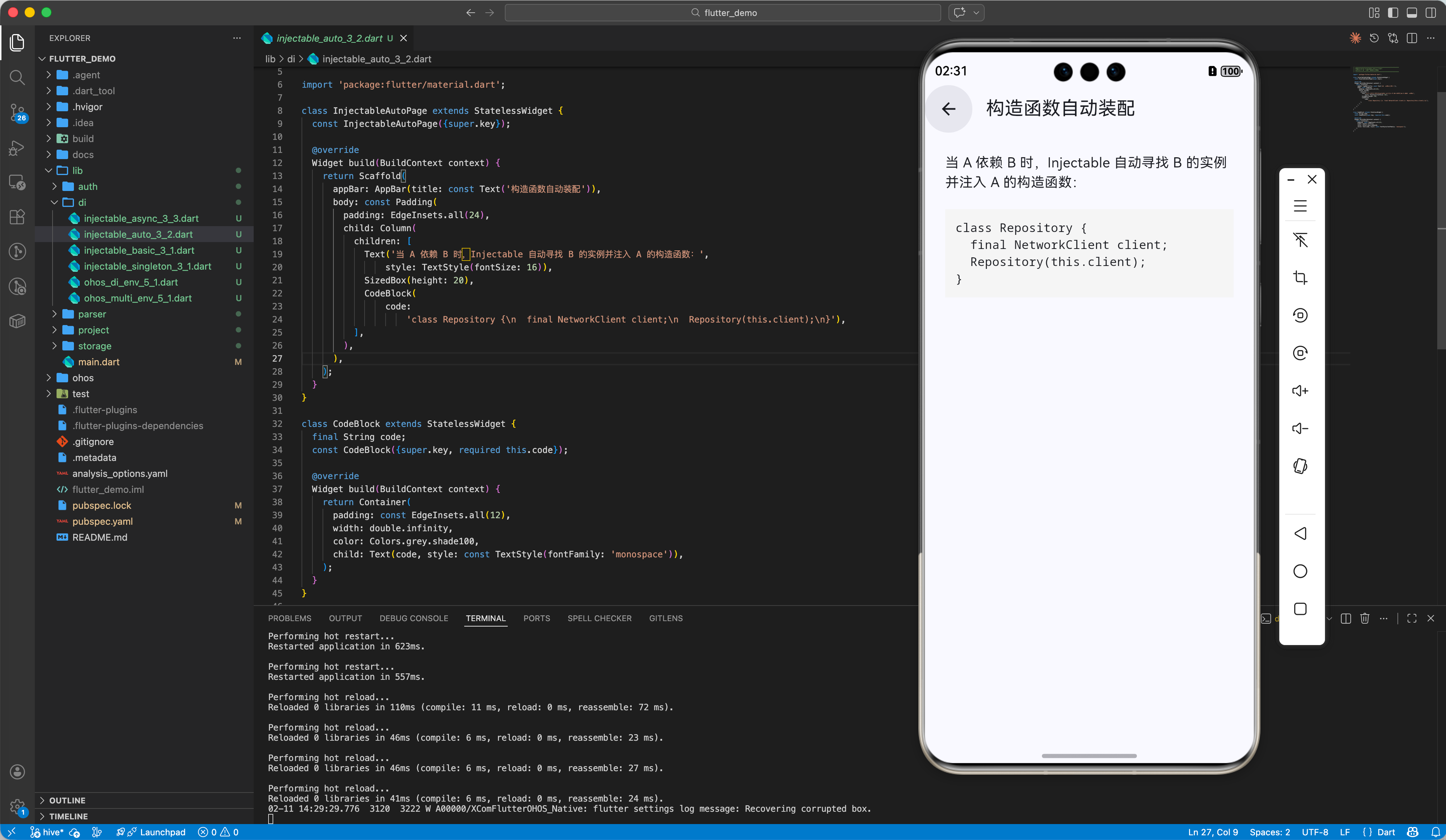Expand the OUTLINE section
The height and width of the screenshot is (840, 1446).
[67, 800]
